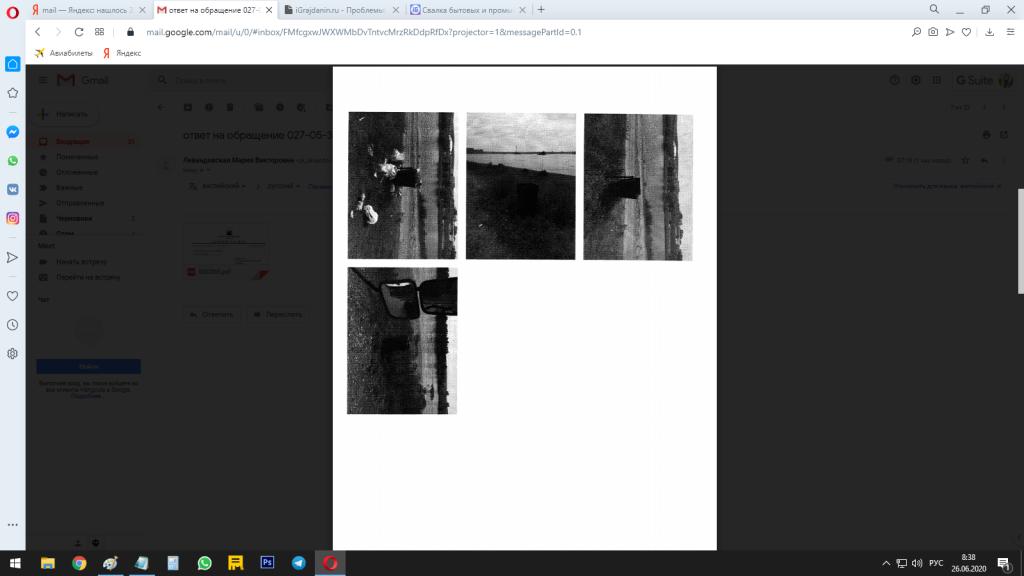1024x576 pixels.
Task: Switch to the iGrajdanin.ru tab
Action: click(x=340, y=9)
